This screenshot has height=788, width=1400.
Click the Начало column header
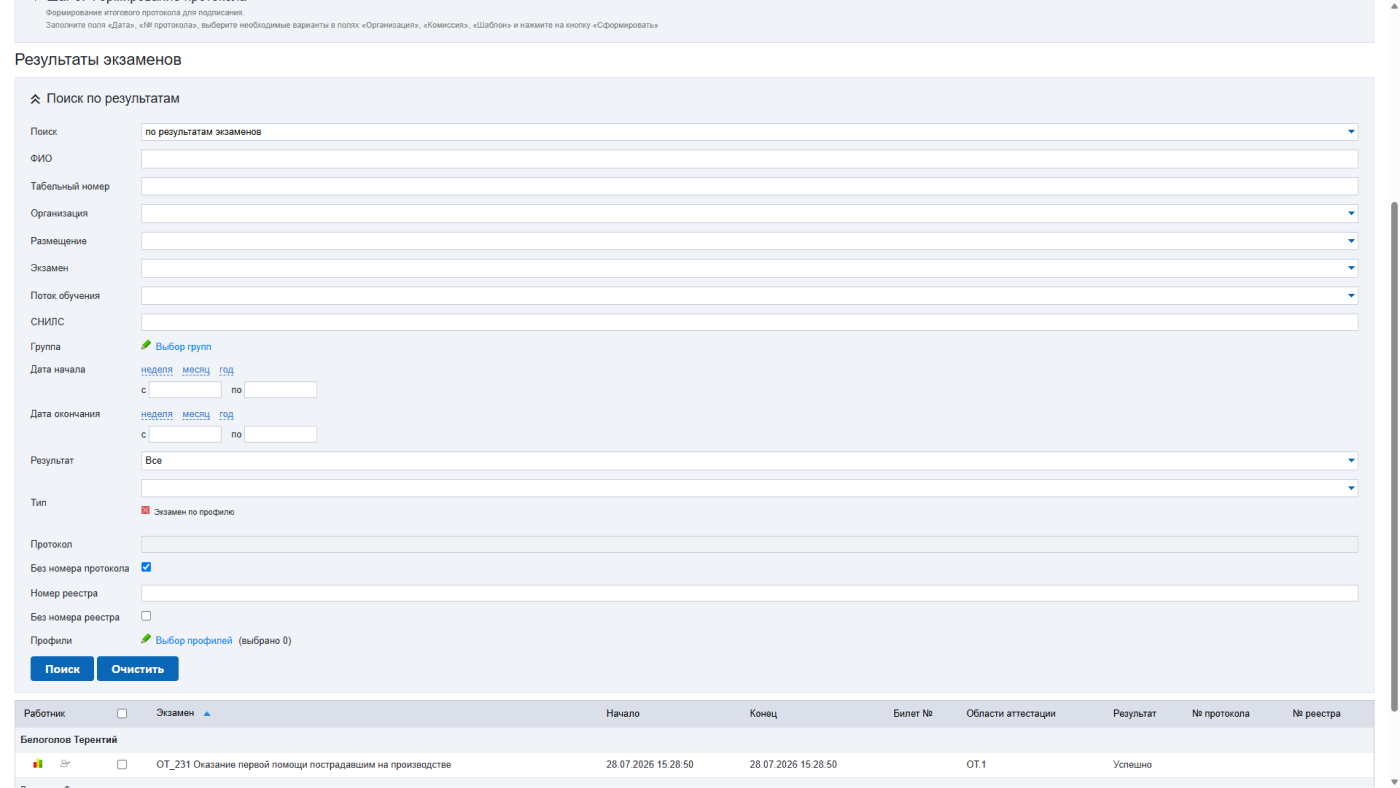coord(623,714)
